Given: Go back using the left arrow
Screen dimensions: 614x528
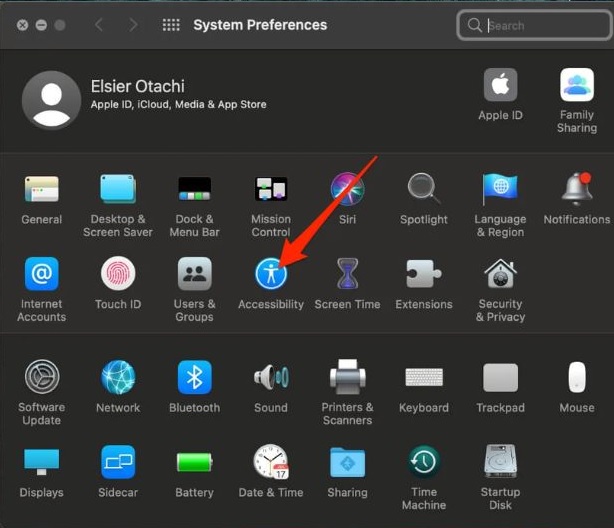Looking at the screenshot, I should [x=98, y=25].
